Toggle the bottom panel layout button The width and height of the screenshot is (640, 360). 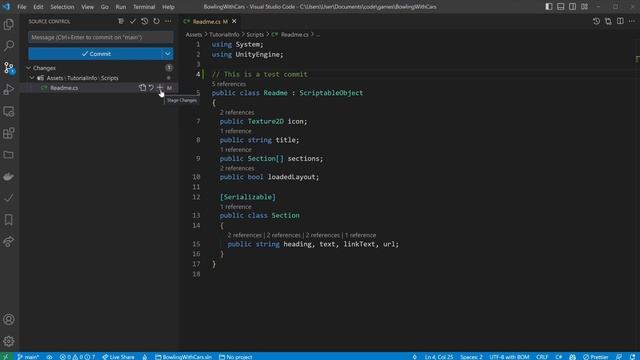click(561, 7)
